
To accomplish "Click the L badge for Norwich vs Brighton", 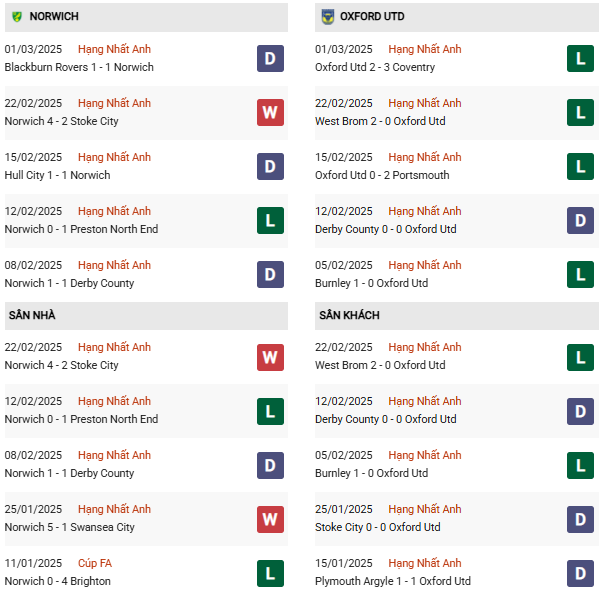I will point(270,573).
